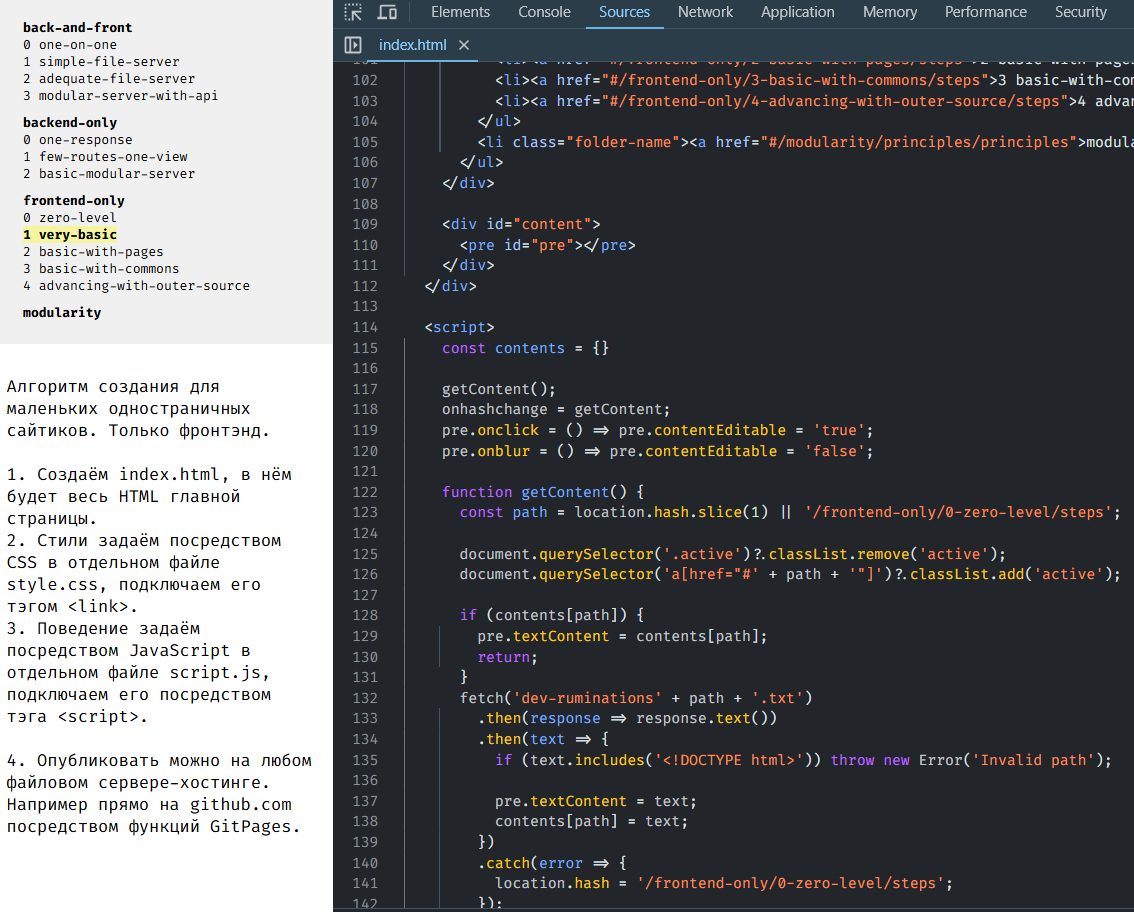Click 'return;' on line 130
The image size is (1134, 912).
point(508,657)
